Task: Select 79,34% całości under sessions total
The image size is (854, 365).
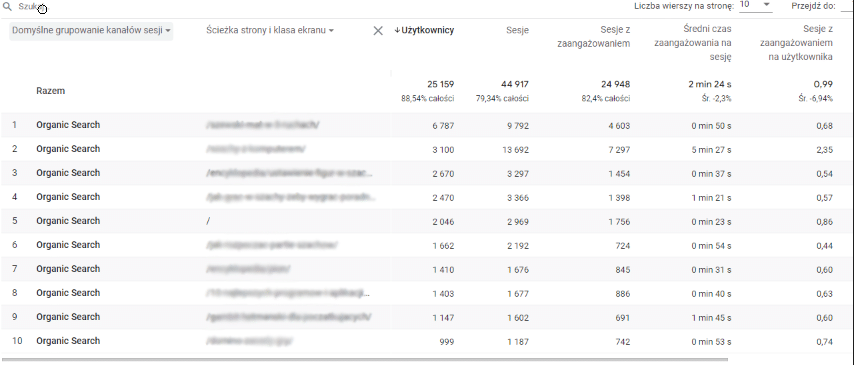Action: pos(502,99)
